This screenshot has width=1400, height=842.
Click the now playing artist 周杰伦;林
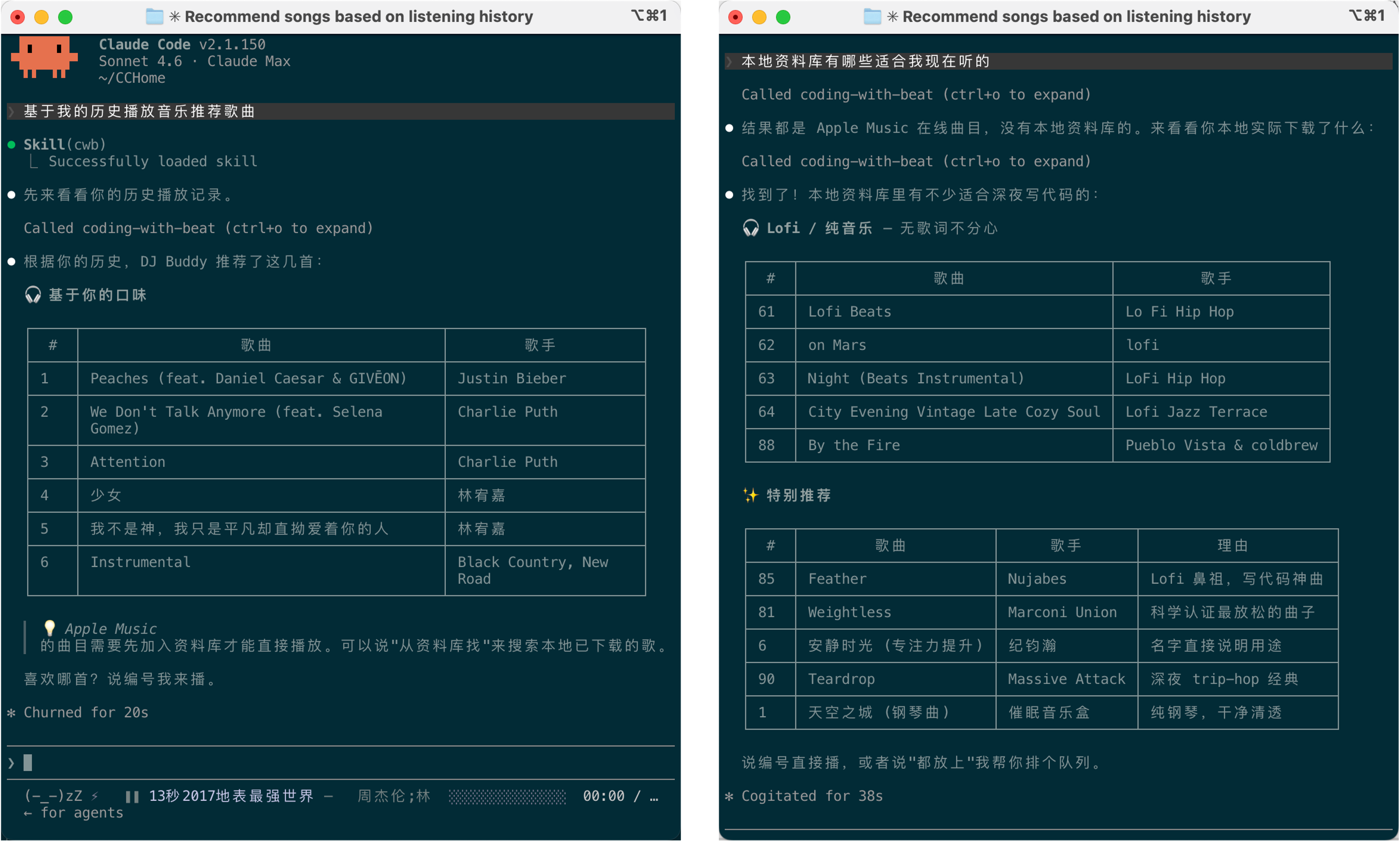394,796
